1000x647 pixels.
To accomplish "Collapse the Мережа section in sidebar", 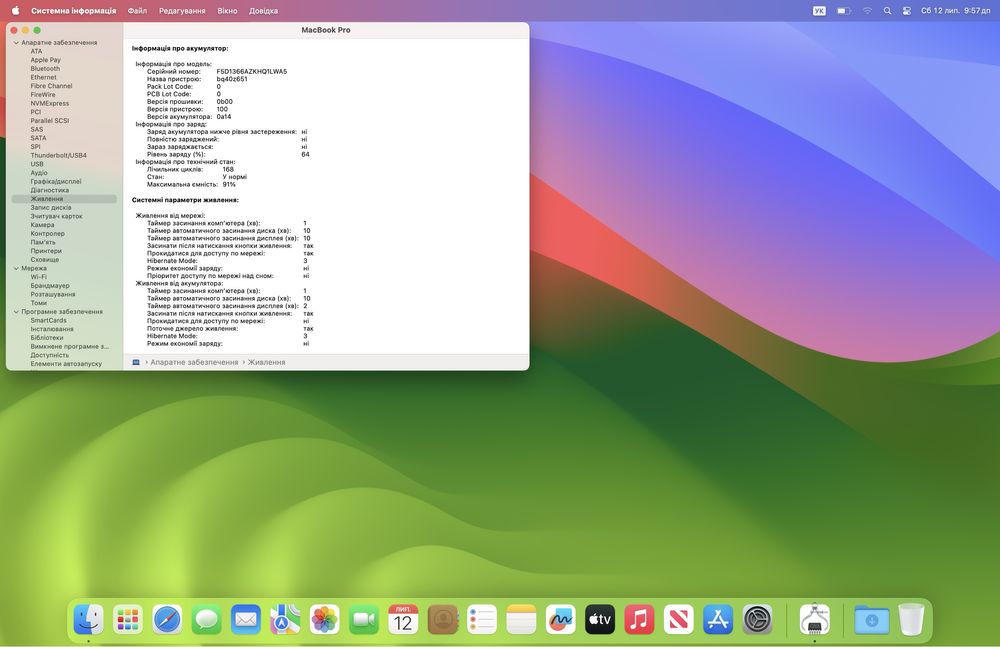I will (x=16, y=269).
